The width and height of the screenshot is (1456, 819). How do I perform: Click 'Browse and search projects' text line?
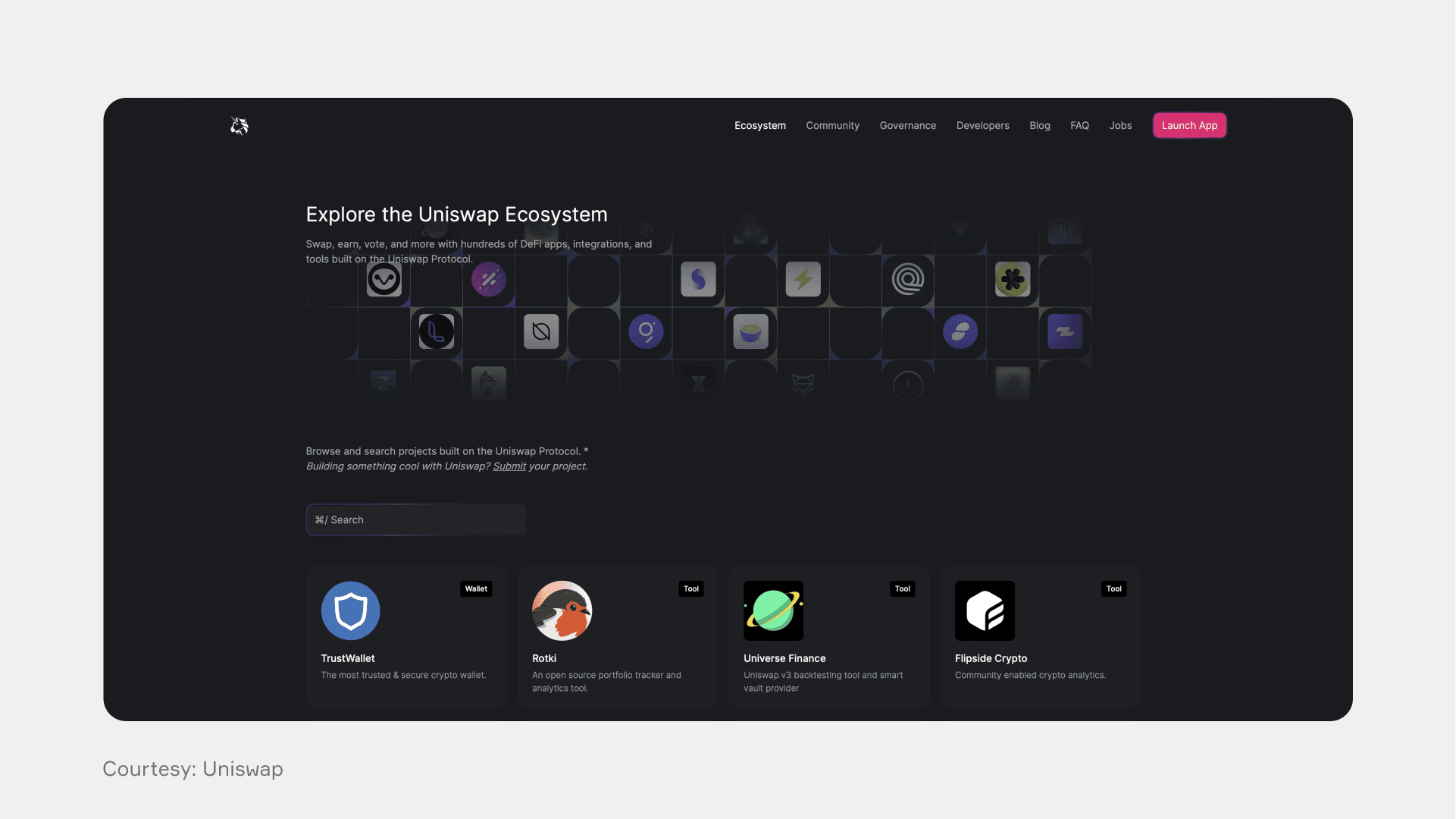pos(446,452)
